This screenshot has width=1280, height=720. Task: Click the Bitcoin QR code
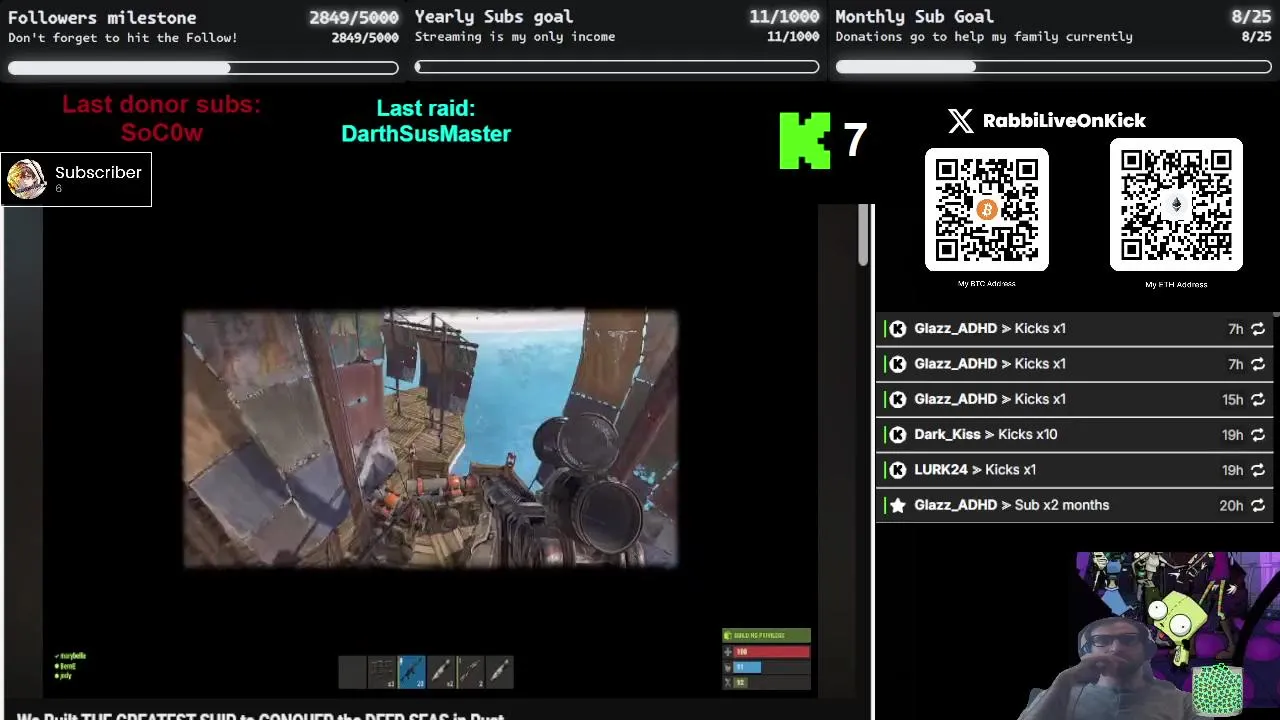pos(986,209)
